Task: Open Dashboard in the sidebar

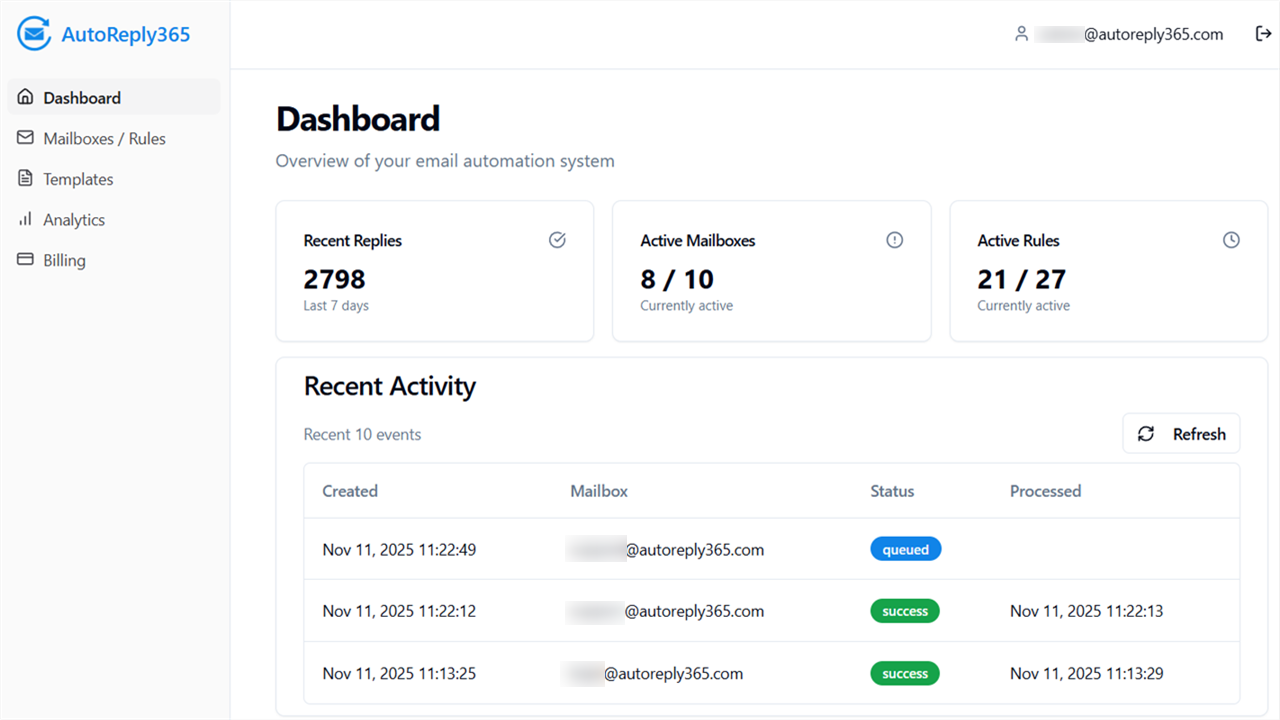Action: coord(82,98)
